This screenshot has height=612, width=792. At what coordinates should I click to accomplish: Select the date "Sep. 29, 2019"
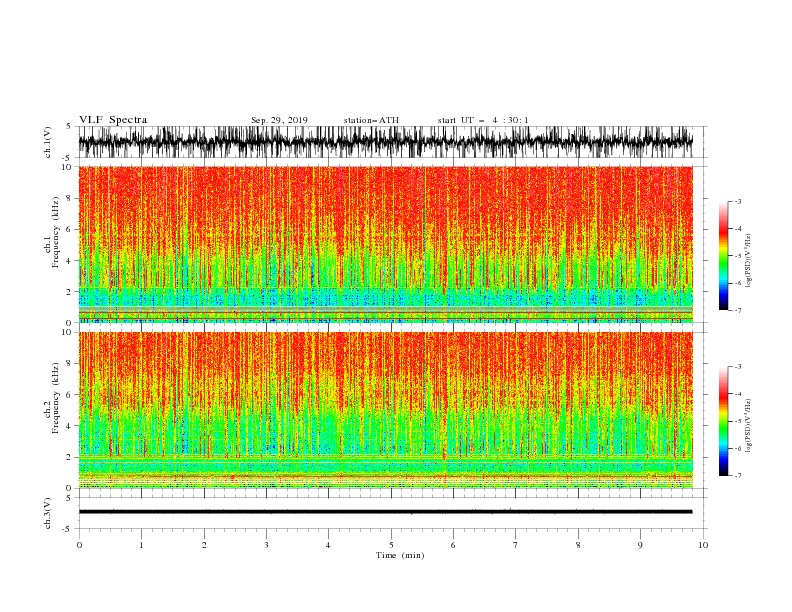click(279, 120)
